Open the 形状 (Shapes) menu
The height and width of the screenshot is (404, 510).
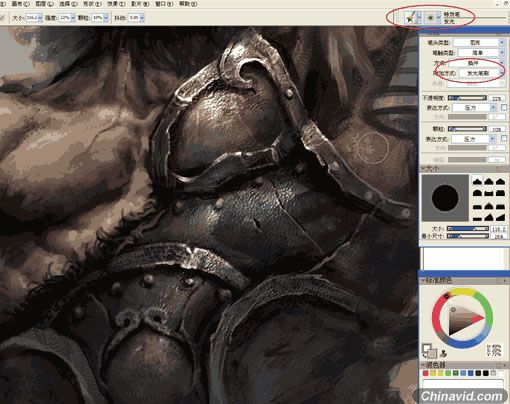92,4
